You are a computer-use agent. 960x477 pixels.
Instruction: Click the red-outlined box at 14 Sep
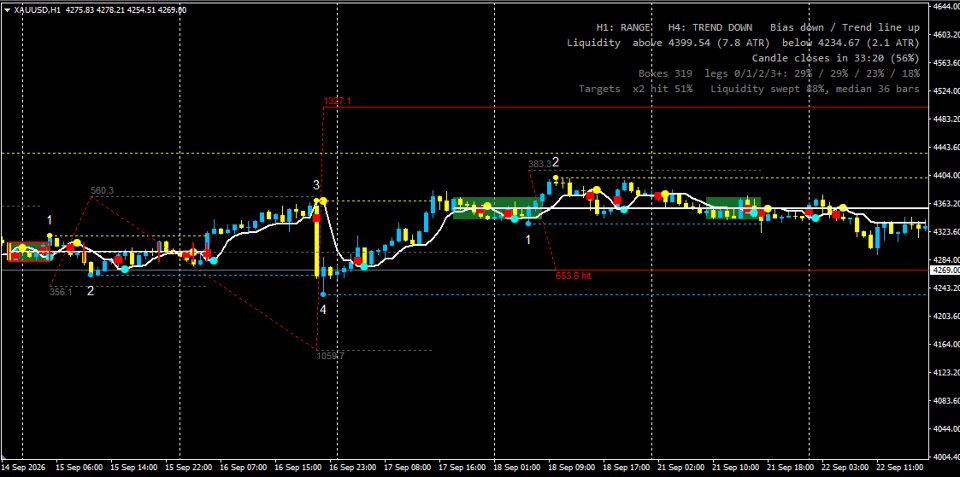[x=28, y=251]
